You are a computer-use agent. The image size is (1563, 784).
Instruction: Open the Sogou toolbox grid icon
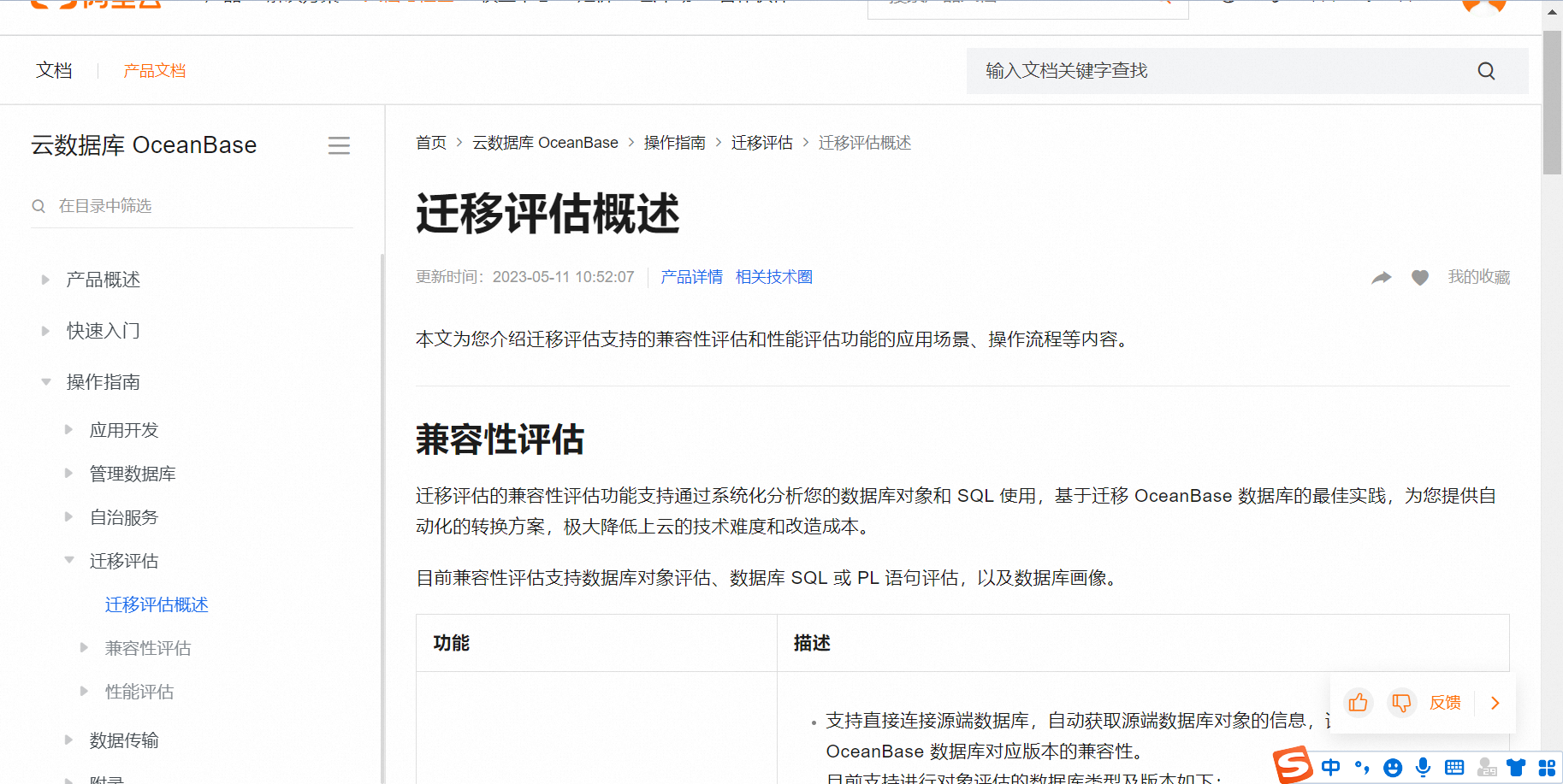(1547, 767)
